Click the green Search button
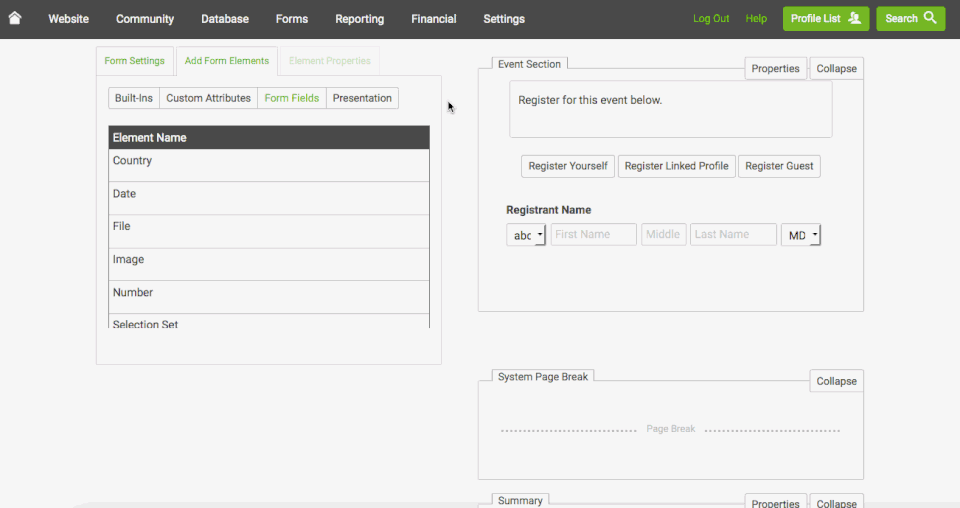This screenshot has height=508, width=960. click(910, 18)
